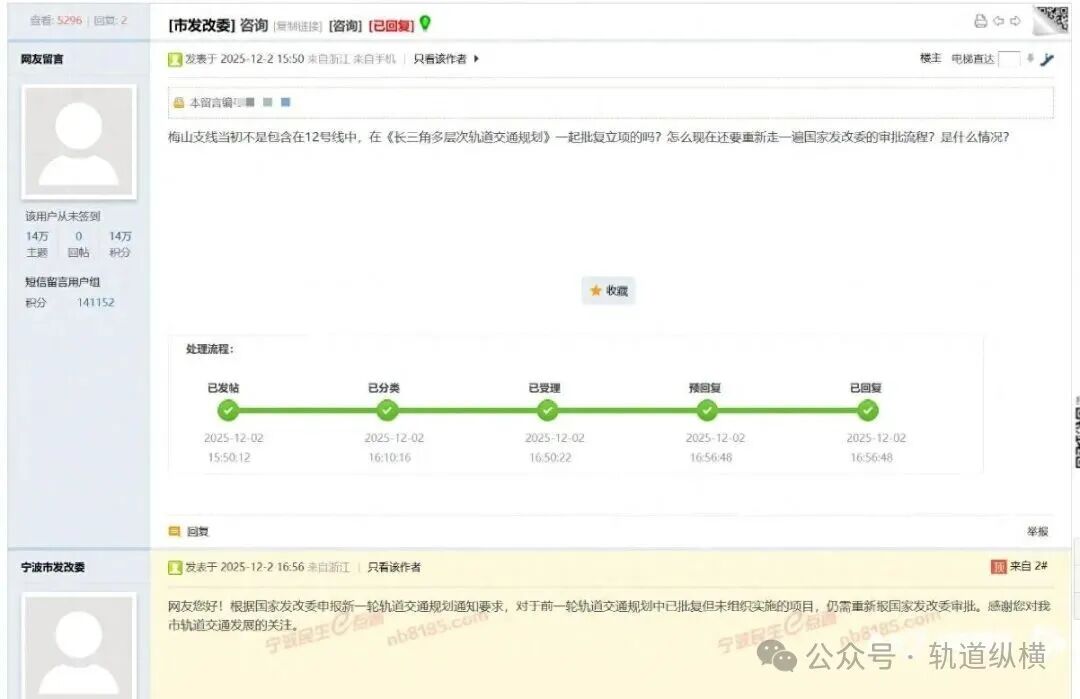Report the reply using the 举报 link

(x=1038, y=532)
